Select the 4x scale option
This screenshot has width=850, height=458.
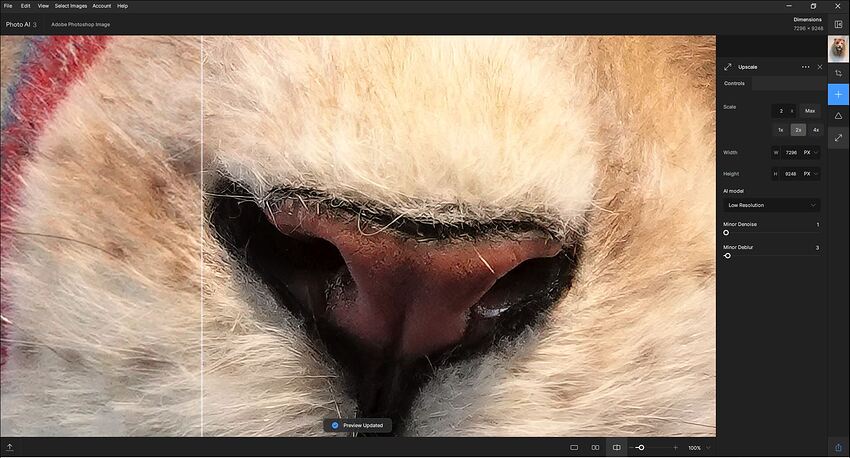pos(815,130)
